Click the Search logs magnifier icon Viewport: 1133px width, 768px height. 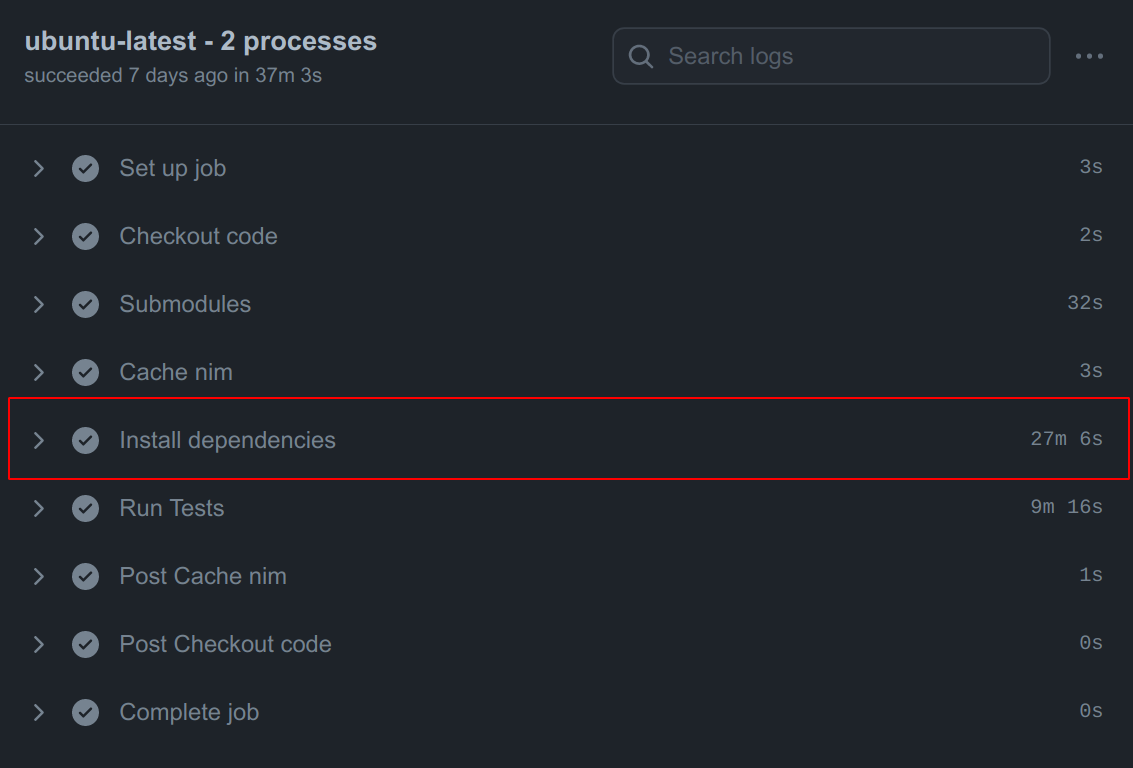(640, 56)
